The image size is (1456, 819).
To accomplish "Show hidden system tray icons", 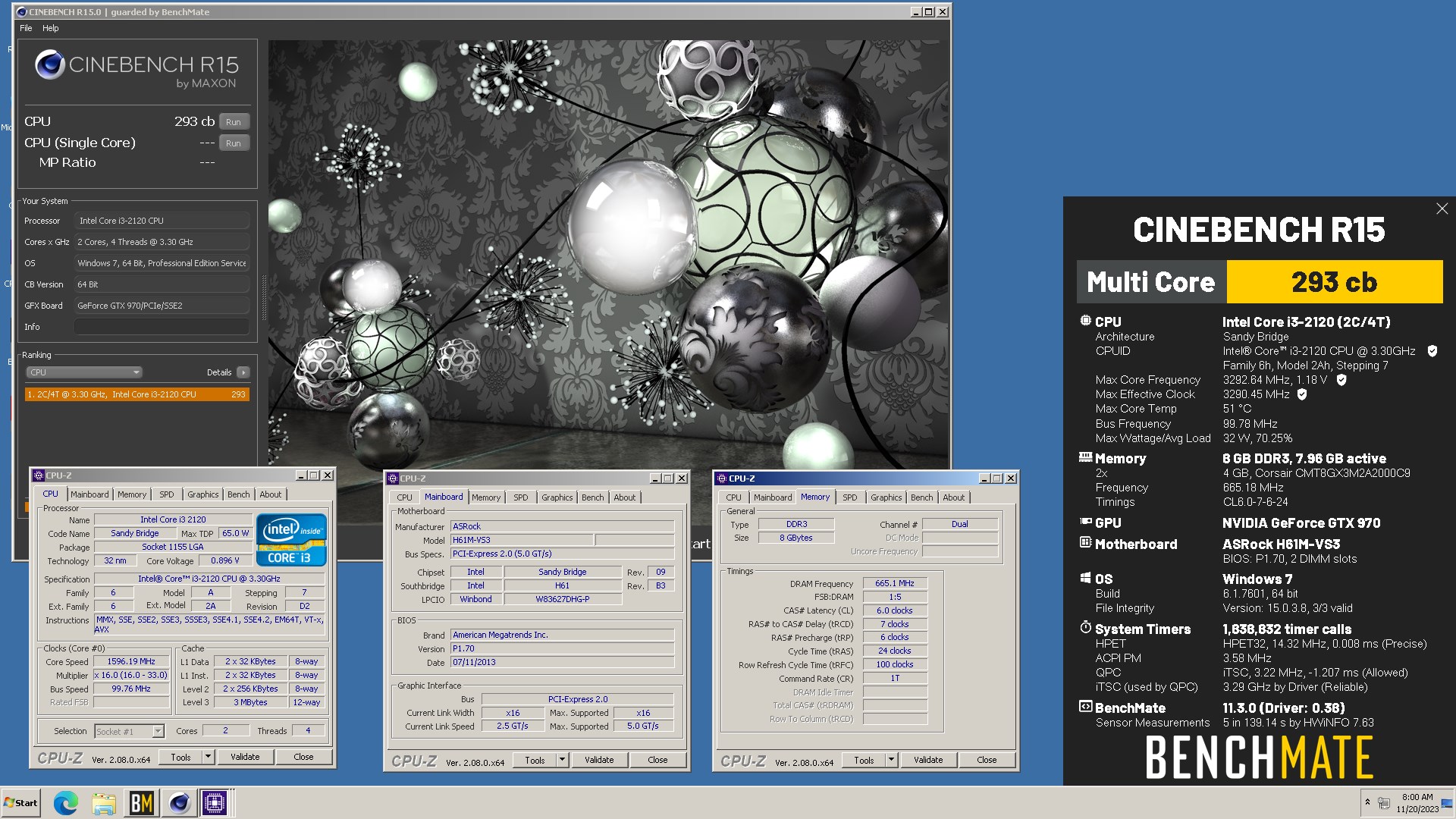I will pyautogui.click(x=1367, y=802).
